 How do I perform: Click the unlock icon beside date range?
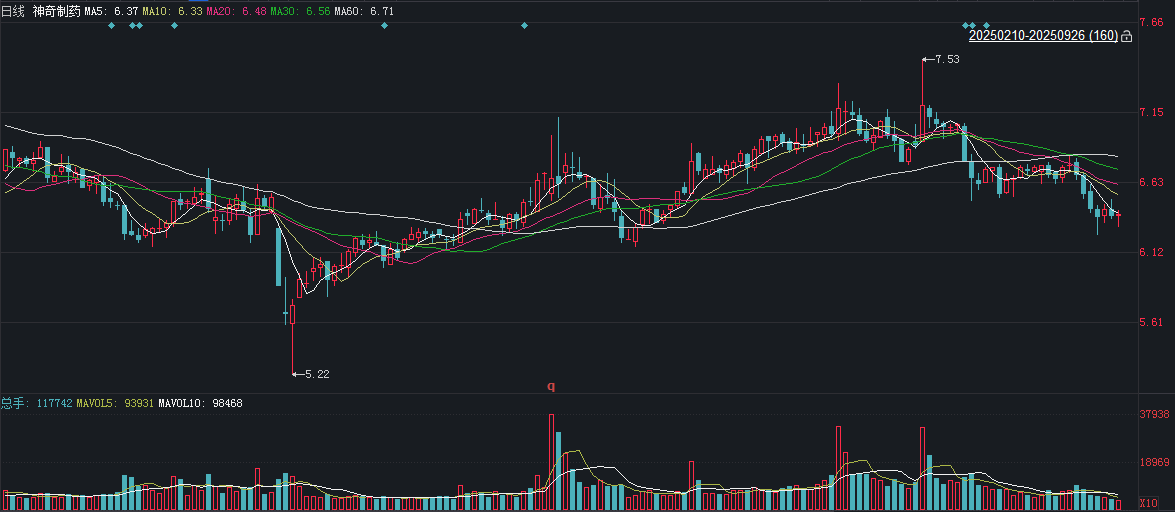click(1127, 36)
